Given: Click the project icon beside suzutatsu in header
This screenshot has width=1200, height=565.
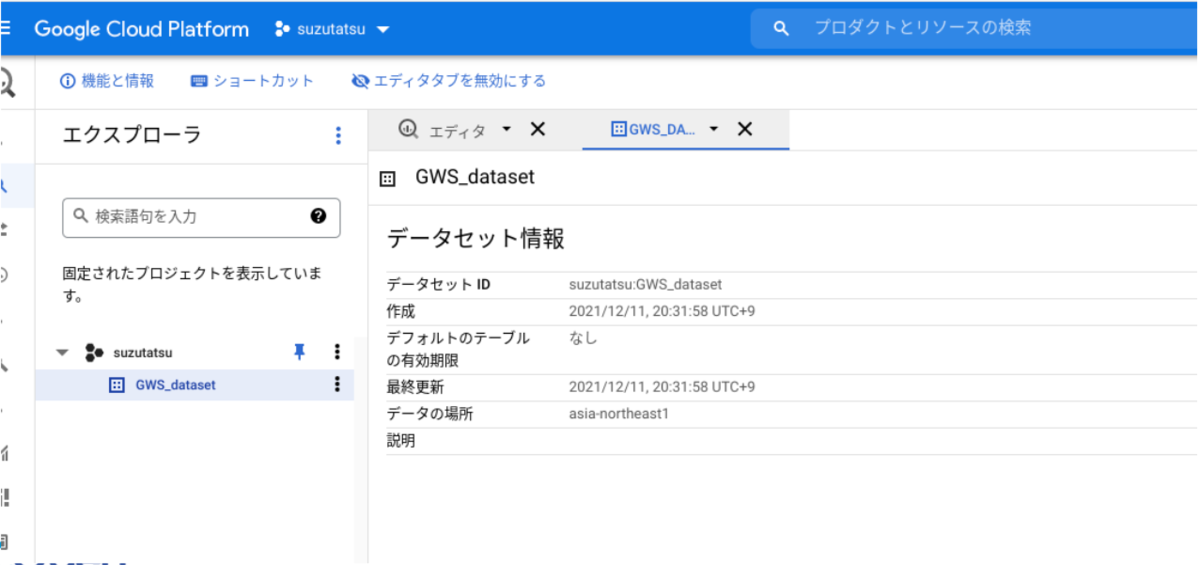Looking at the screenshot, I should click(282, 29).
